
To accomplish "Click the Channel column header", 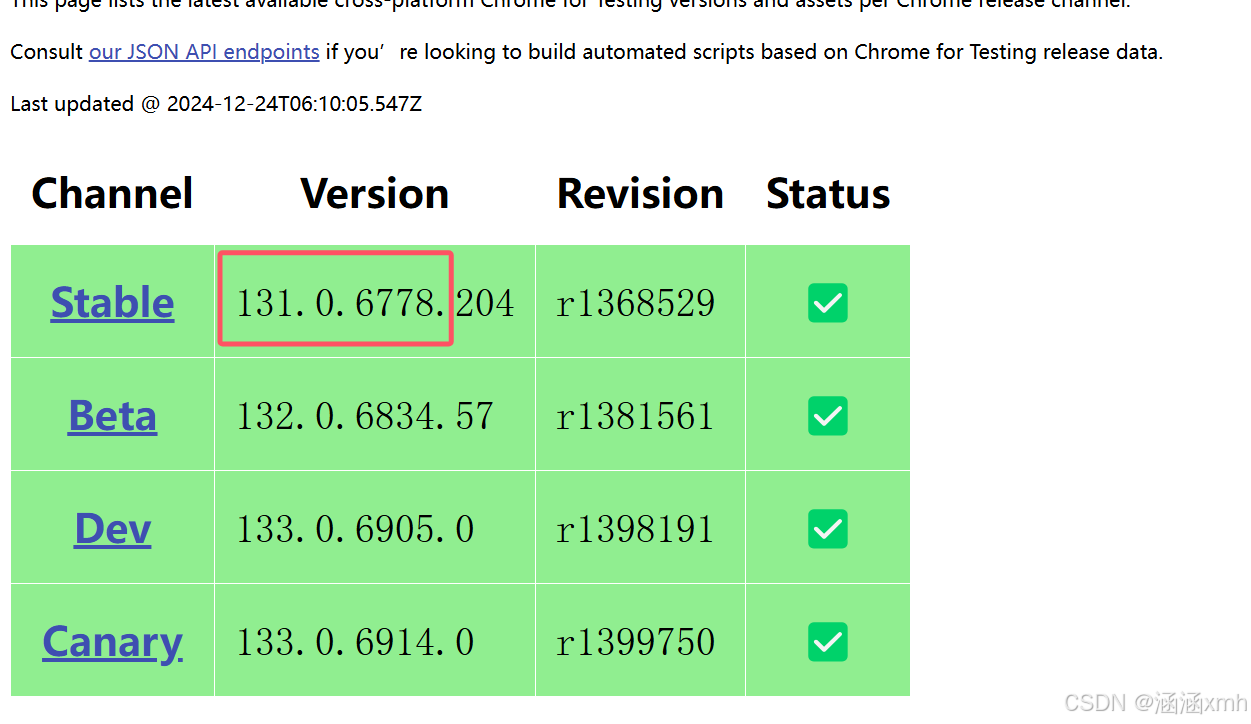I will coord(112,193).
